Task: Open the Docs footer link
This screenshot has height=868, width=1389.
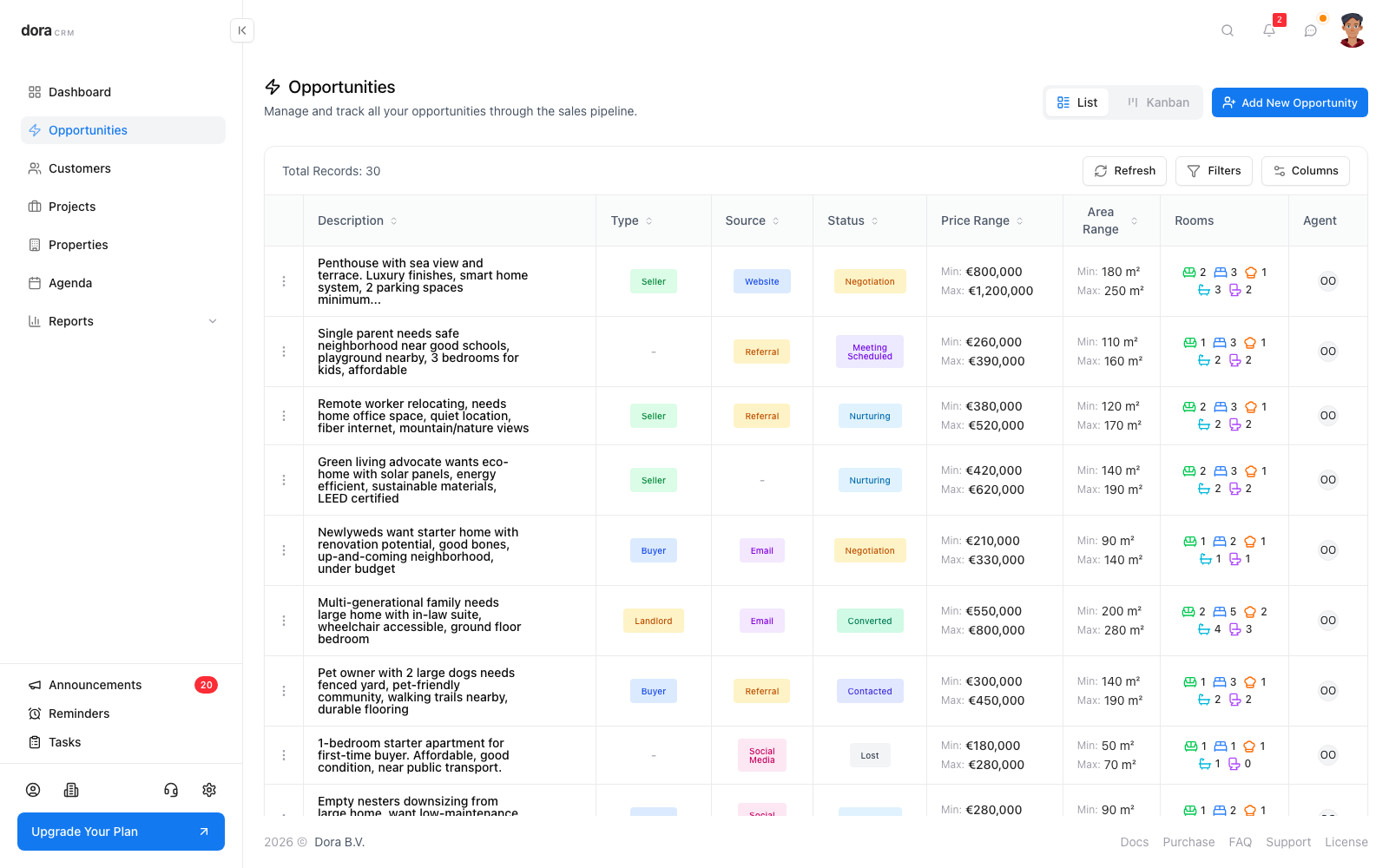Action: (1135, 842)
